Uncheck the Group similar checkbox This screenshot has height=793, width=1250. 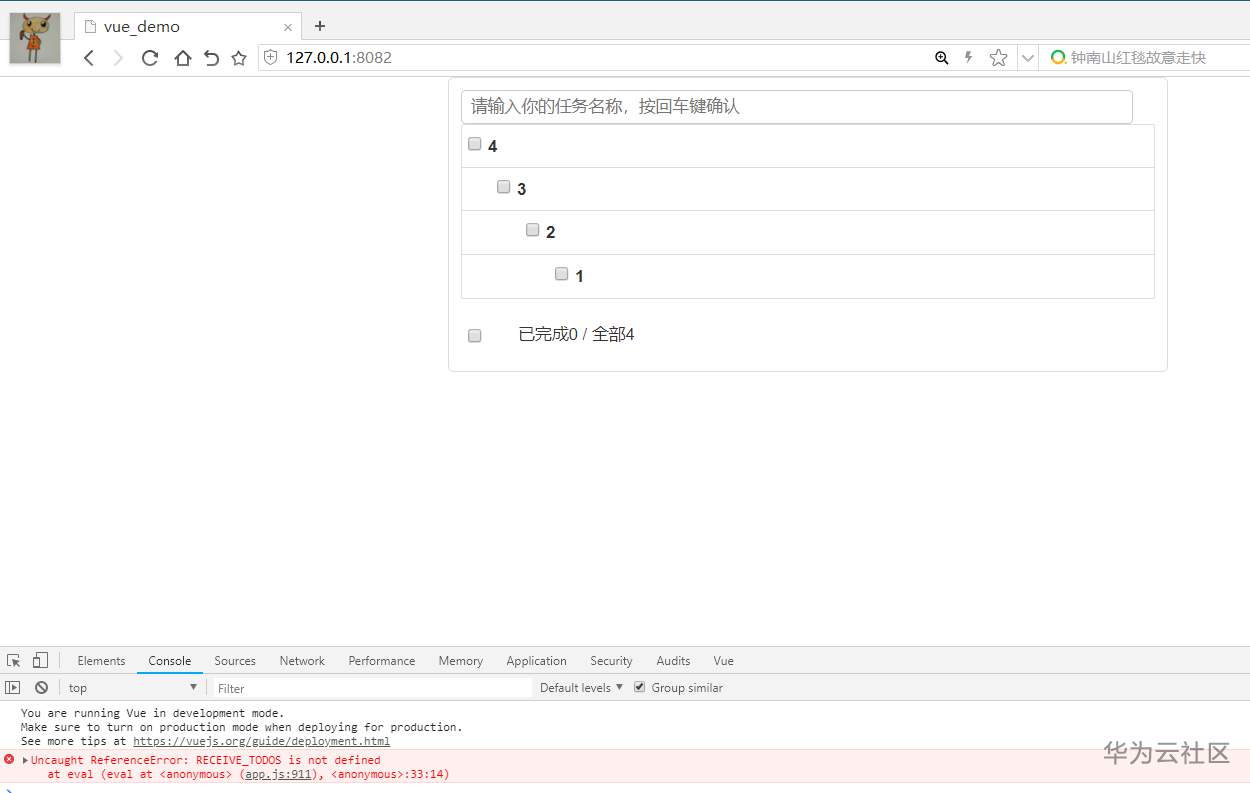(x=640, y=687)
